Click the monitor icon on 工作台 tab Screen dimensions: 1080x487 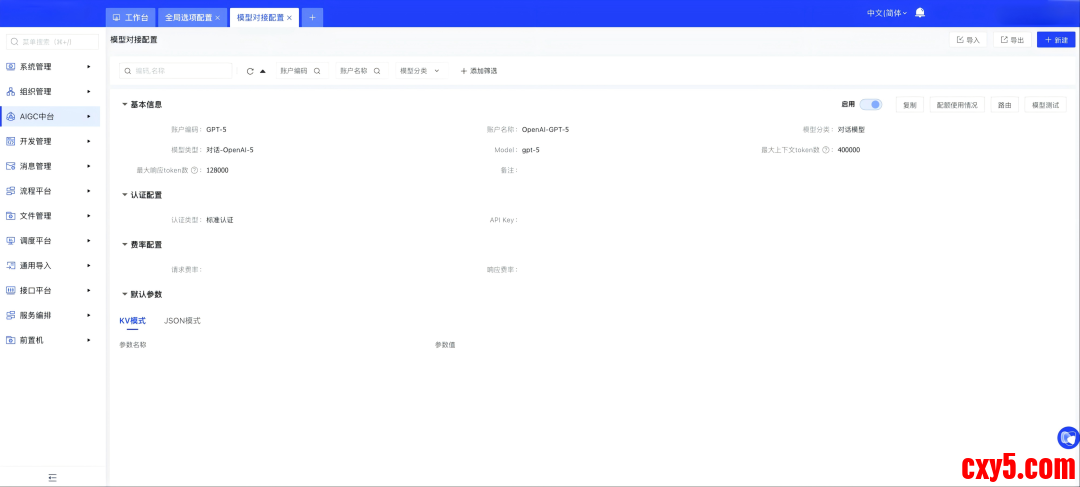(x=116, y=17)
